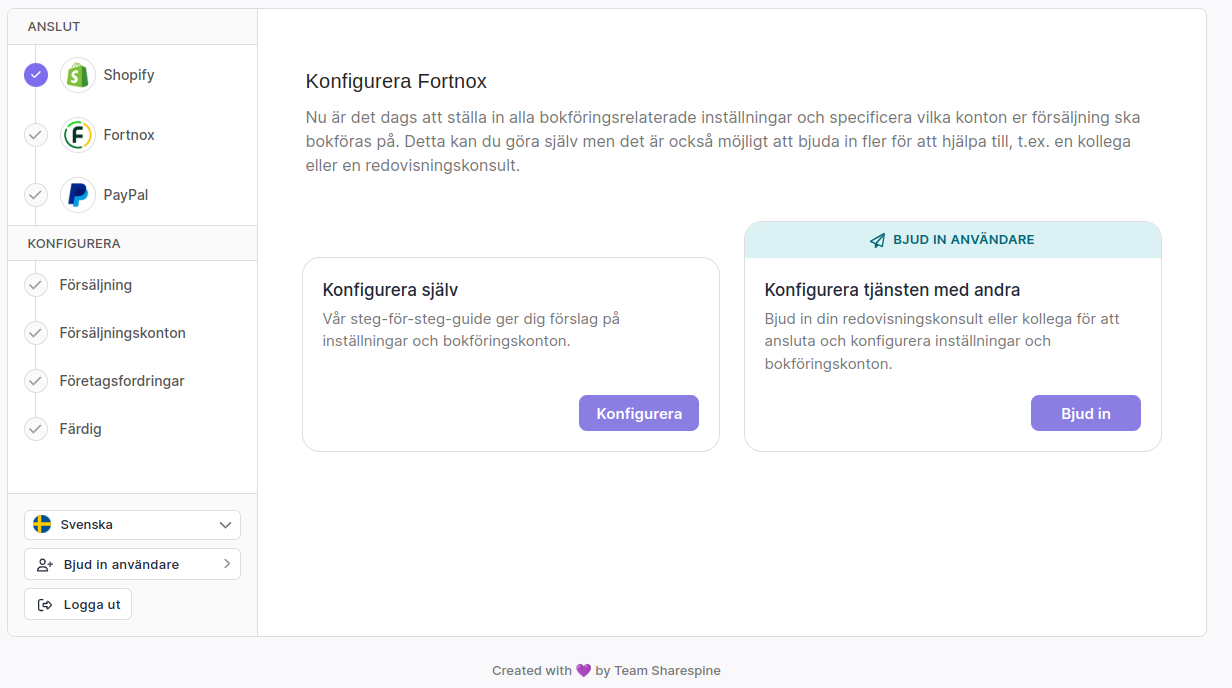Go to Försäljningskonton step
The width and height of the screenshot is (1232, 688).
point(122,333)
